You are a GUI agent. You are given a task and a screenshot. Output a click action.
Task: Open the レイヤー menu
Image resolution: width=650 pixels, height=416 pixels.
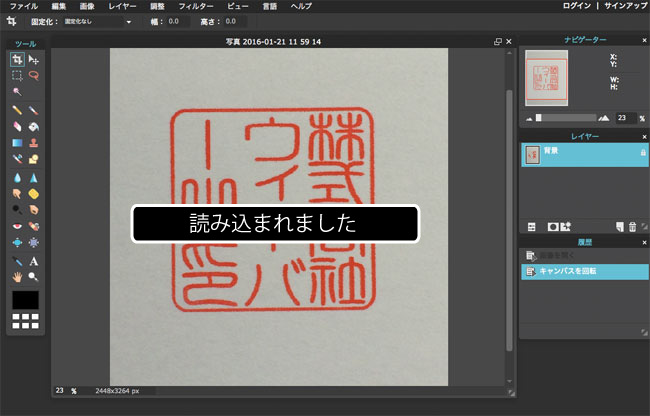coord(122,6)
